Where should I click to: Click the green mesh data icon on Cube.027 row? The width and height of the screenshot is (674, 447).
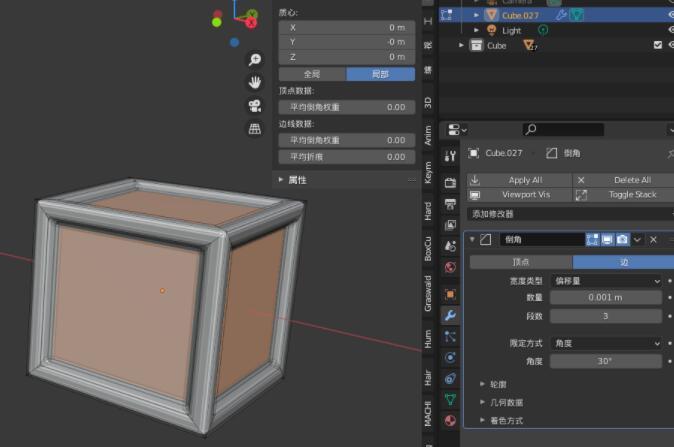pos(576,15)
